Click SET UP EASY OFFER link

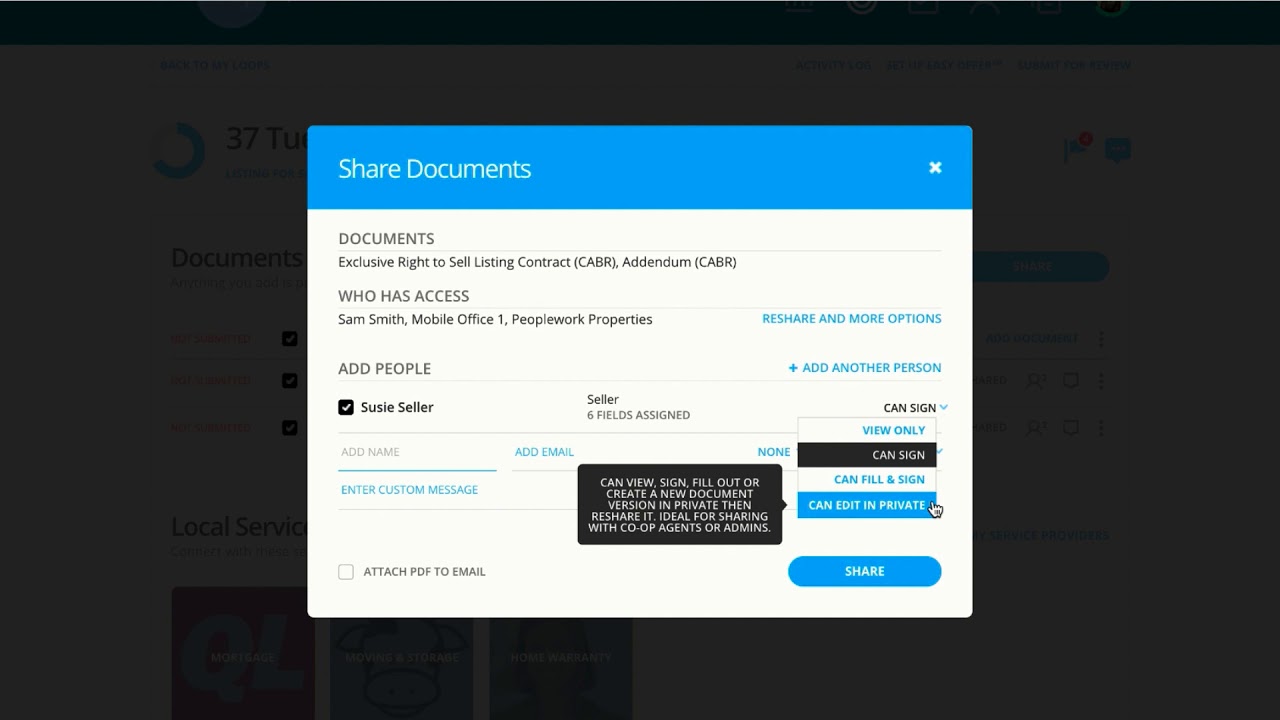943,66
